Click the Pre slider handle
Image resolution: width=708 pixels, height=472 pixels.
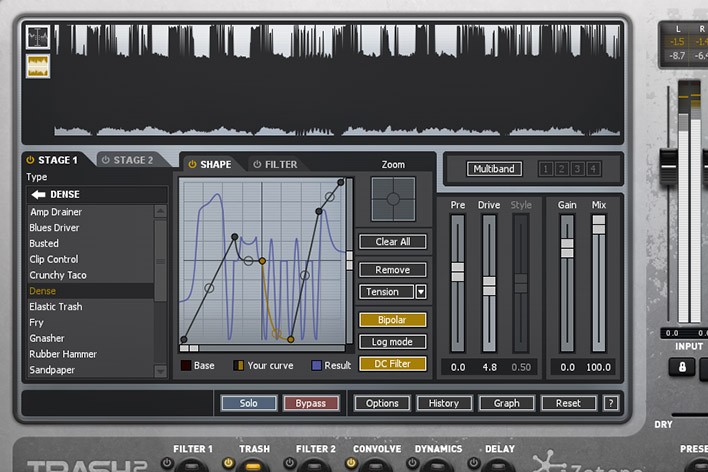pos(457,272)
